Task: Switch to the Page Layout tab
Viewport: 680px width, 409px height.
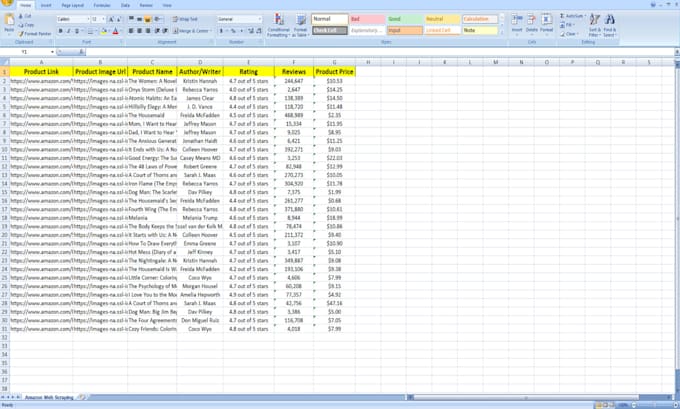Action: coord(72,5)
